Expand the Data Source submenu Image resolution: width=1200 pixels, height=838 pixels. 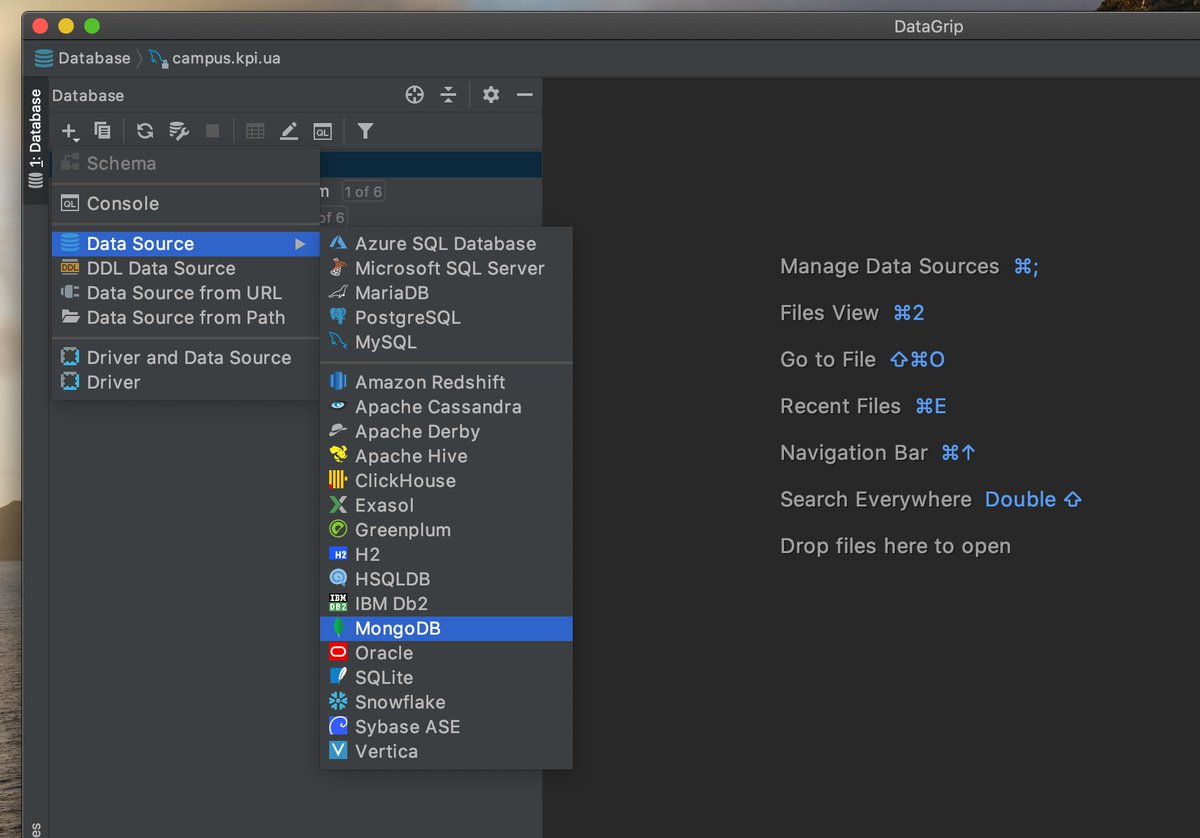coord(186,244)
